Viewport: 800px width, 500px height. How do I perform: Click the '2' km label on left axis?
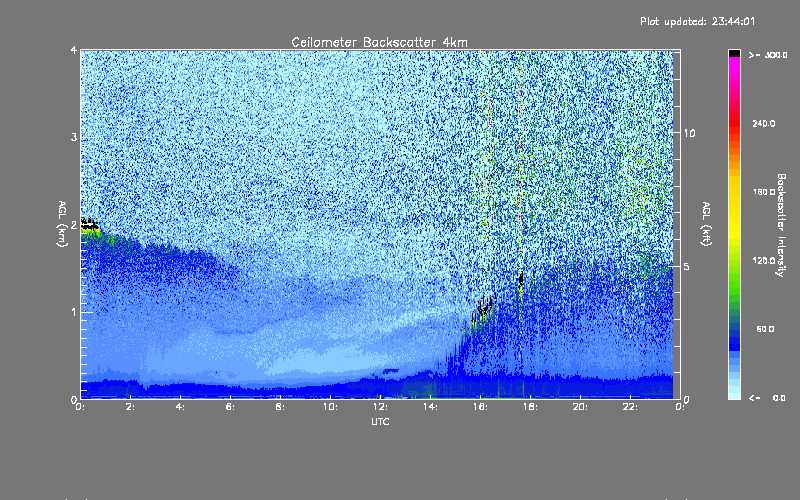tap(74, 224)
